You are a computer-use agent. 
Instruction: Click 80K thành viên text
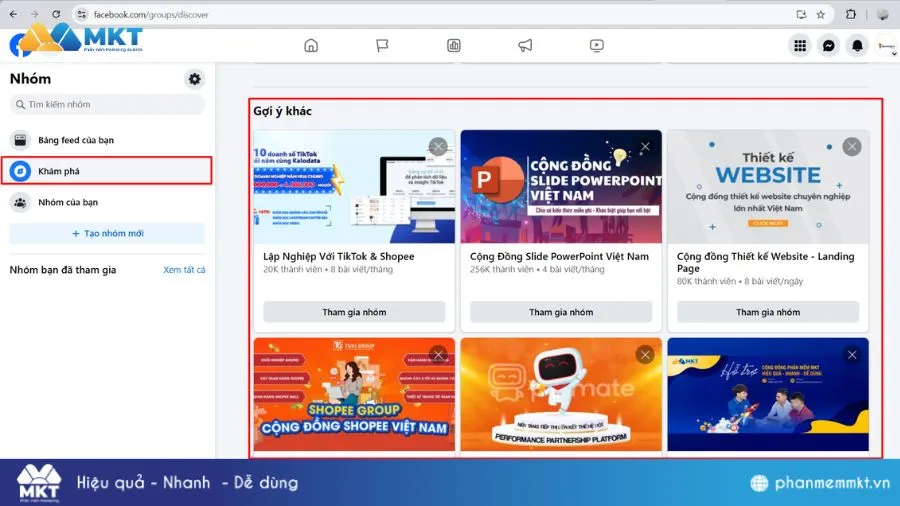[x=706, y=281]
